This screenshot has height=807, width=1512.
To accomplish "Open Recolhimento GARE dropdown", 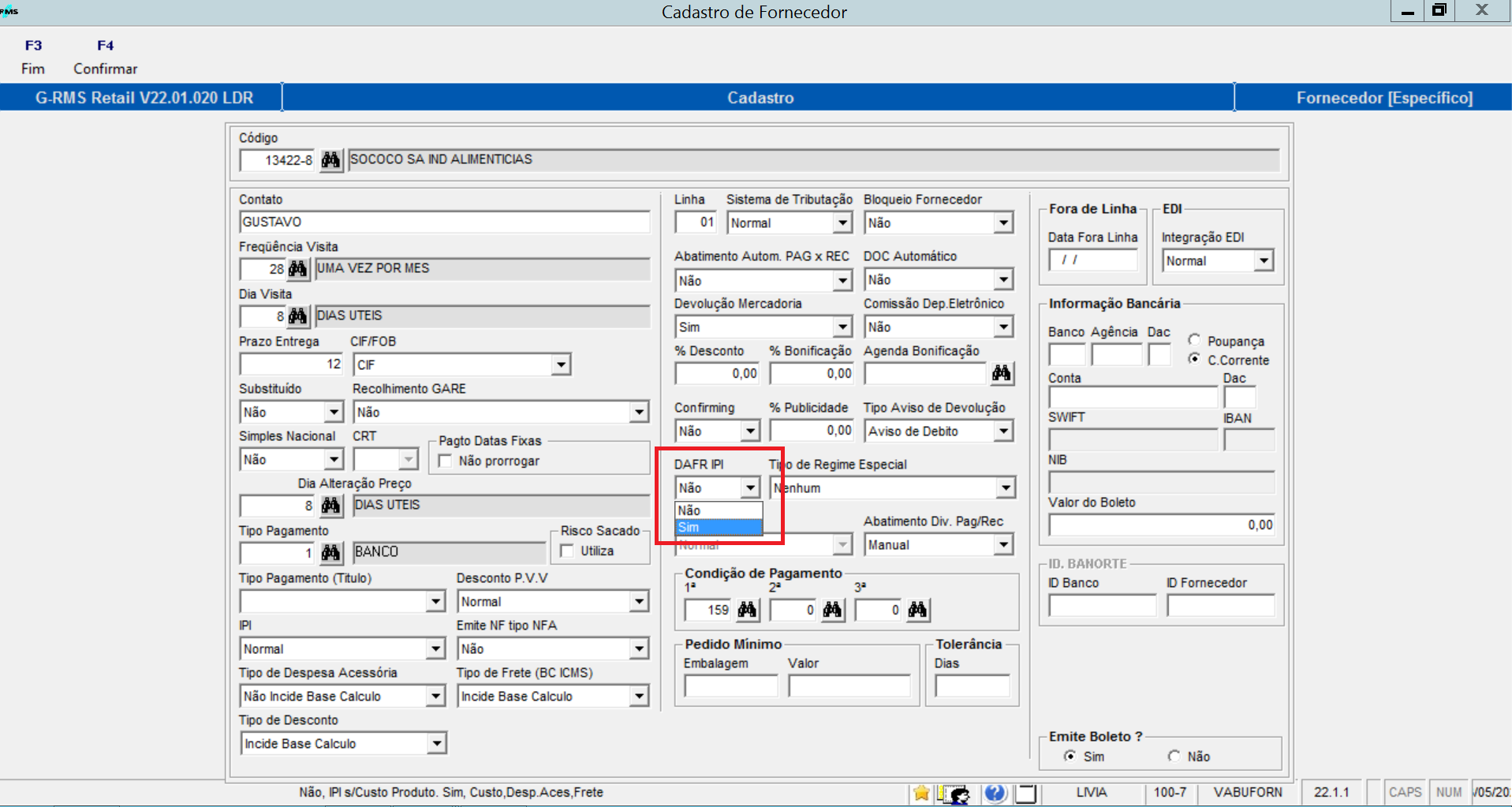I will pyautogui.click(x=639, y=412).
